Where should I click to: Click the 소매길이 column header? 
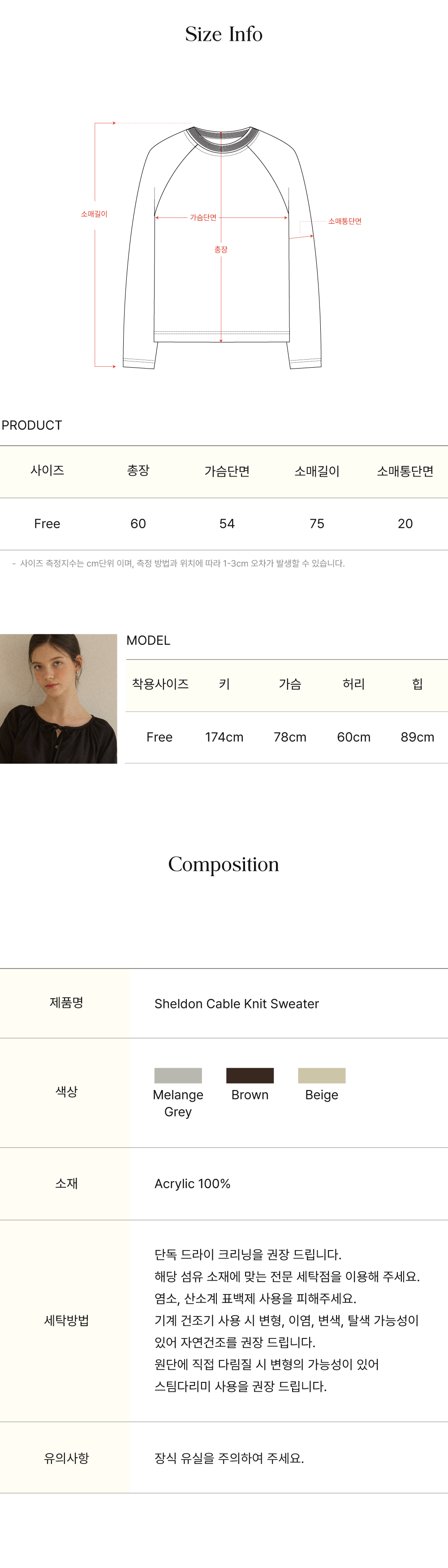(317, 471)
